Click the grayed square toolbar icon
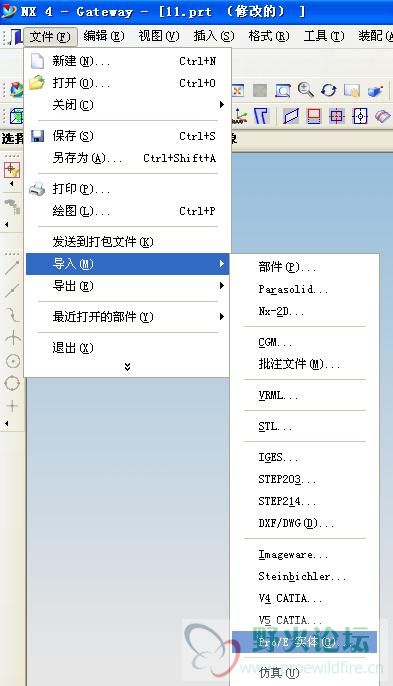The width and height of the screenshot is (393, 686). click(260, 91)
